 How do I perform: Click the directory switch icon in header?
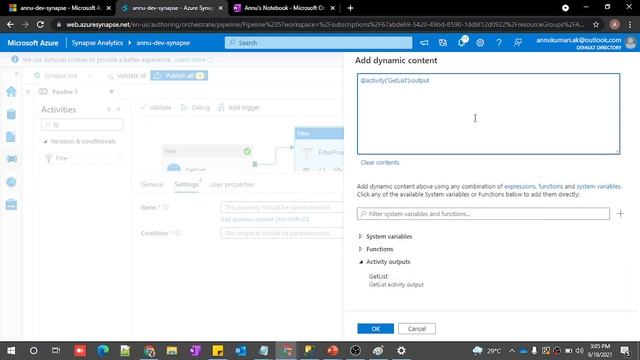click(443, 42)
